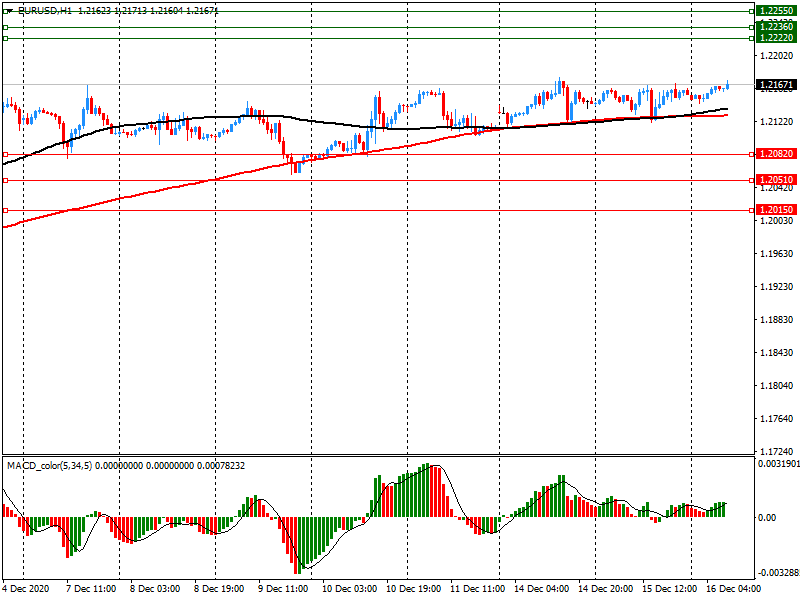Click the 1.18040 price scale value
The height and width of the screenshot is (600, 800).
pos(774,386)
